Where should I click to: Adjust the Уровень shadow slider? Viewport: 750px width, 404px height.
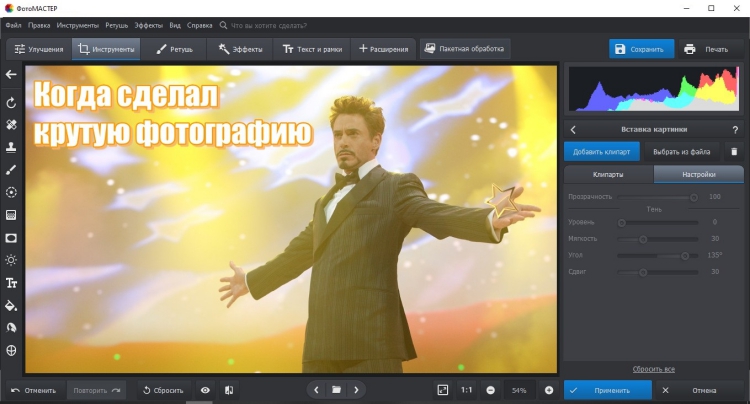click(x=658, y=222)
